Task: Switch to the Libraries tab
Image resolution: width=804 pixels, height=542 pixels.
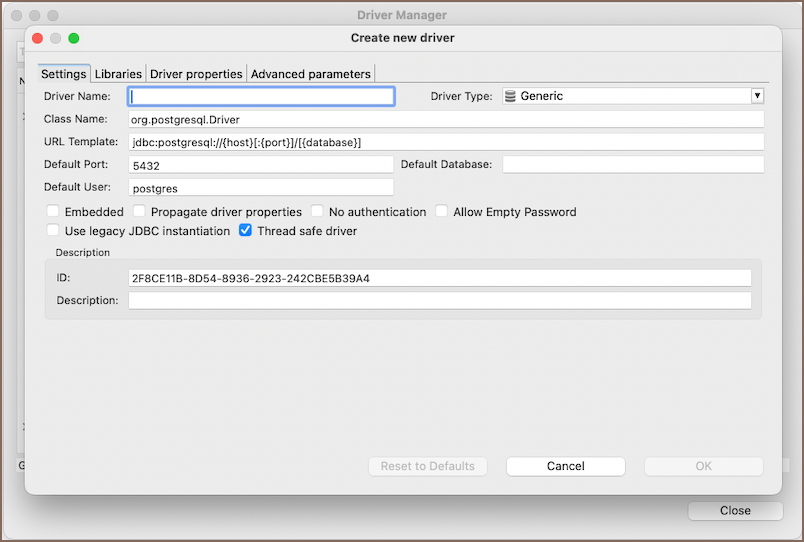Action: [118, 74]
